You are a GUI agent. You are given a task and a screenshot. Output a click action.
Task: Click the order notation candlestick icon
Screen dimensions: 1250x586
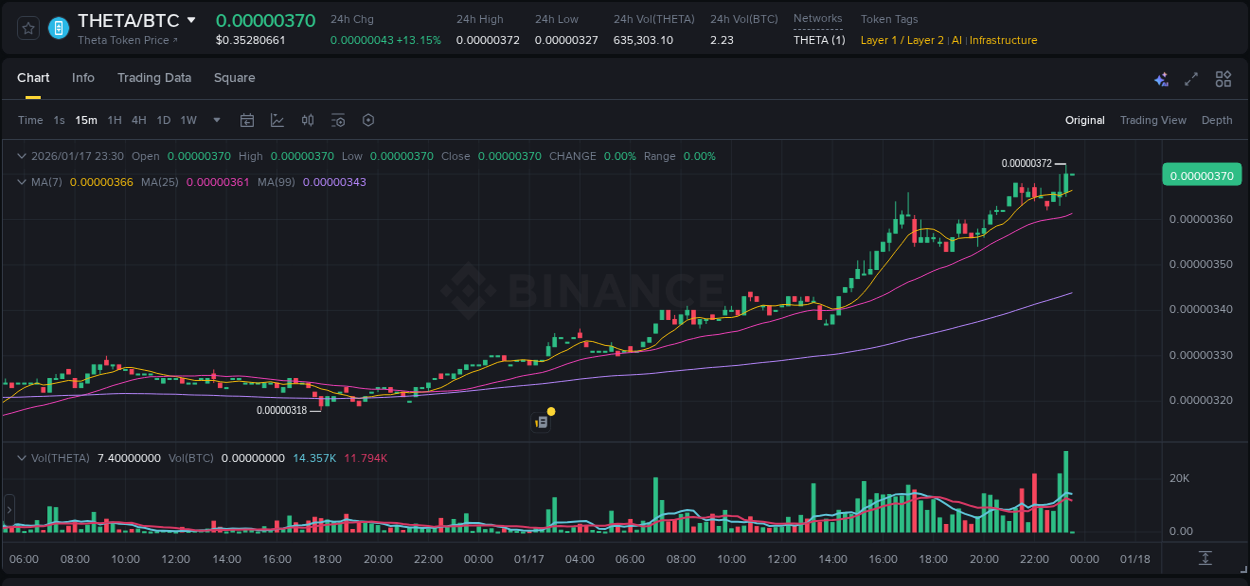click(307, 120)
